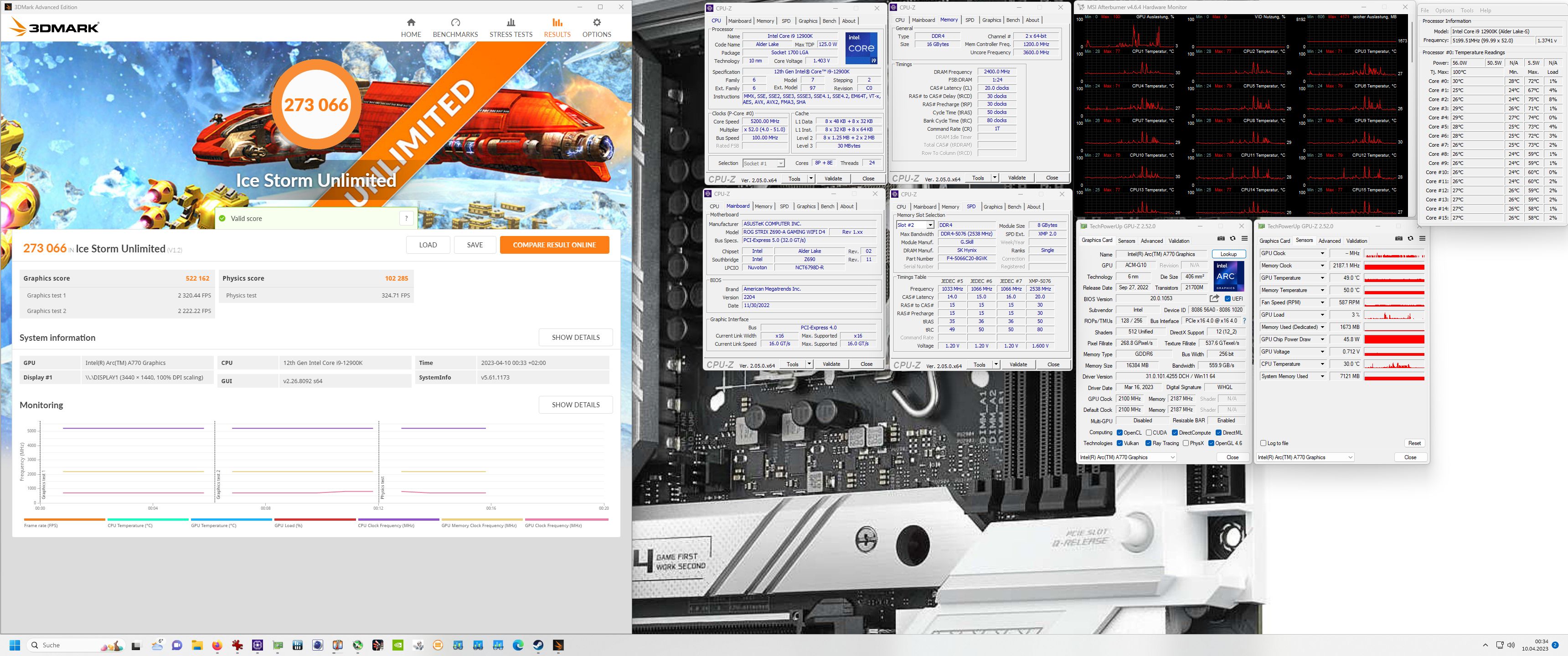Click the Intel ARC logo in GPU-Z

pyautogui.click(x=1228, y=276)
